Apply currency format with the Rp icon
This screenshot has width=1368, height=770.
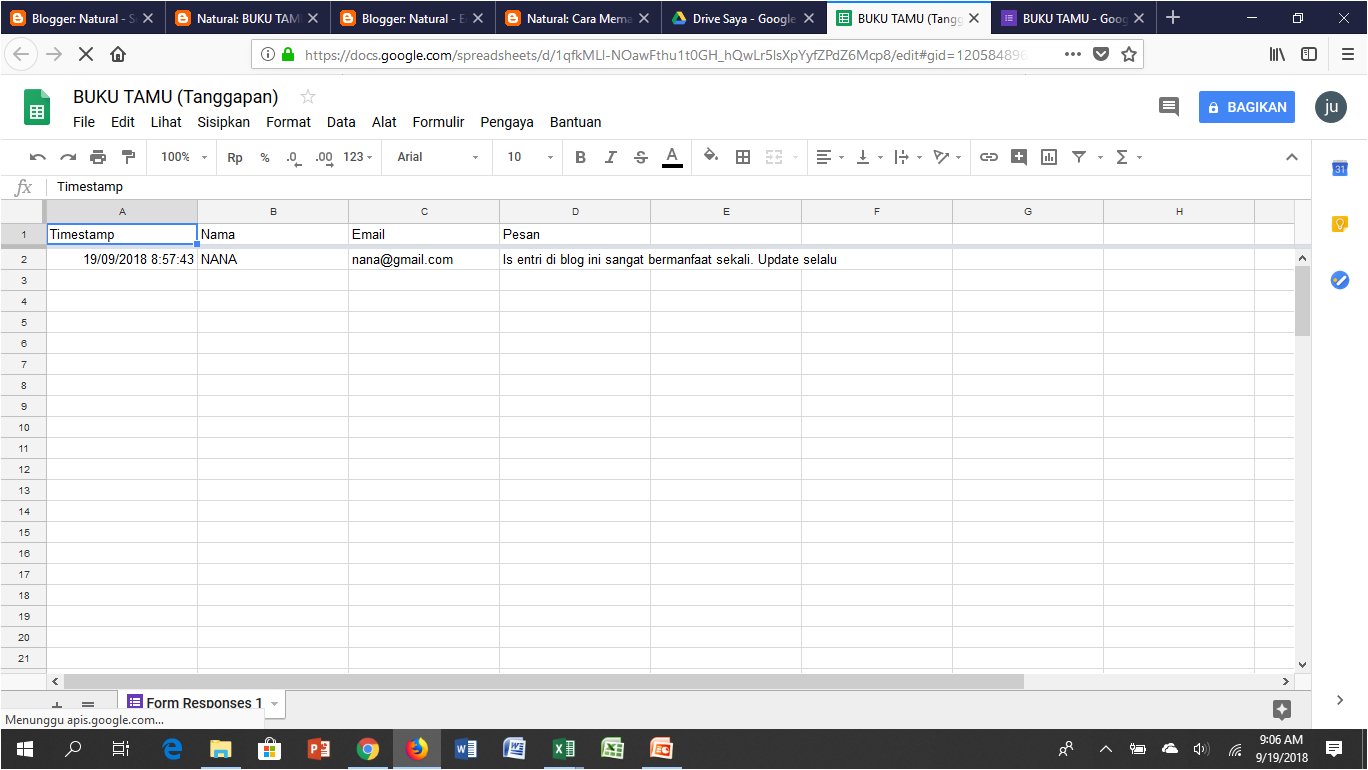click(x=234, y=157)
